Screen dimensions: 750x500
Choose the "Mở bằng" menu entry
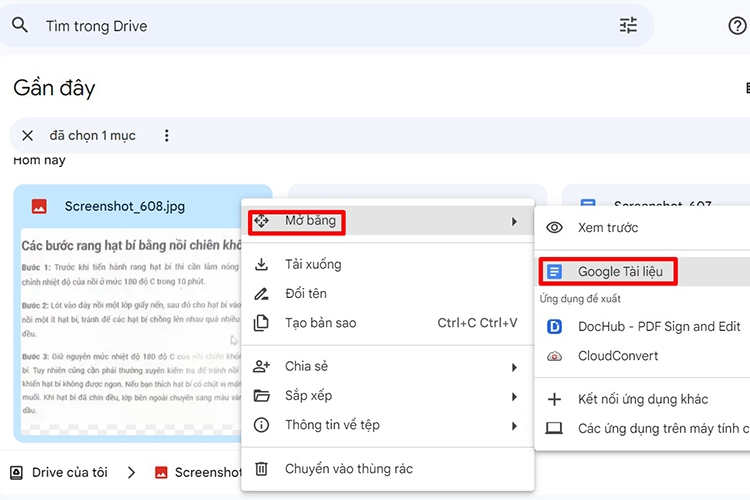point(387,221)
